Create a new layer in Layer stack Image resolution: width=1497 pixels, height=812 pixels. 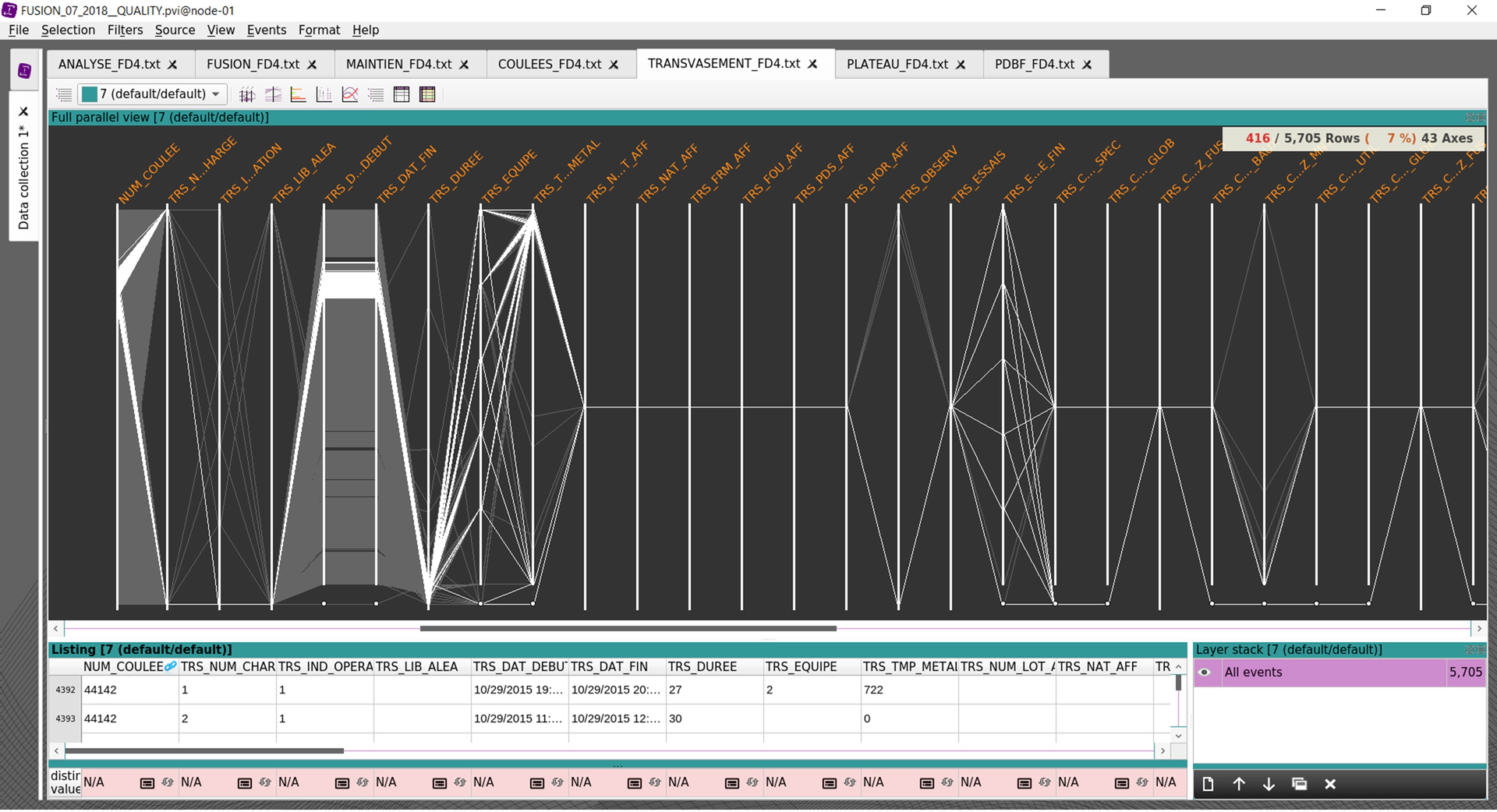[x=1208, y=784]
